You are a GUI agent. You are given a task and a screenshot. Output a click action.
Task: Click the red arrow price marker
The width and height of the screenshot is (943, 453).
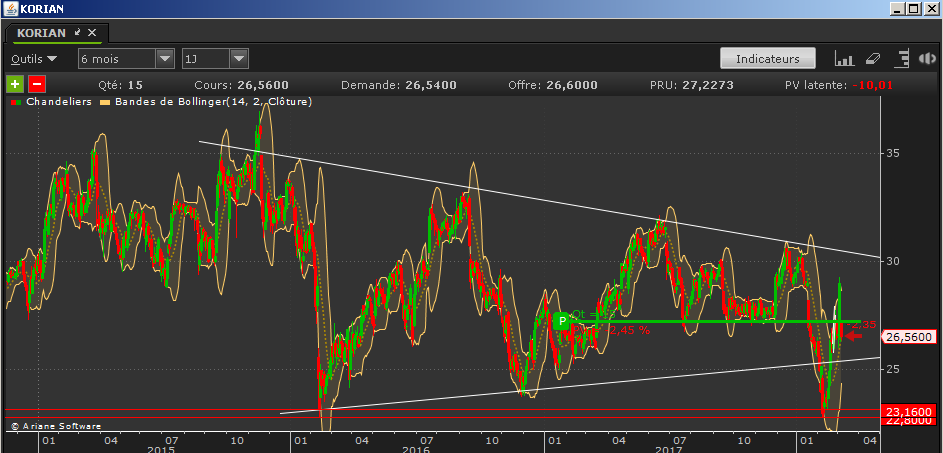coord(853,336)
